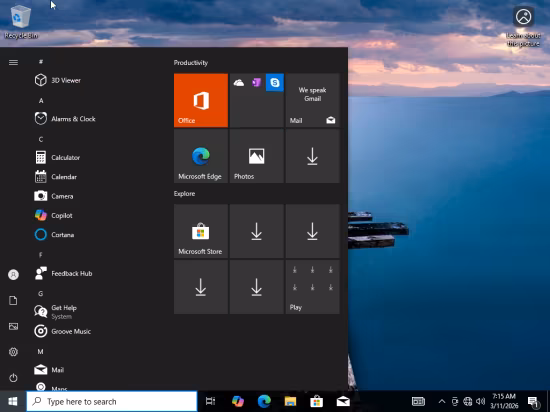Jump to letter G section header
The height and width of the screenshot is (412, 550).
click(x=41, y=293)
